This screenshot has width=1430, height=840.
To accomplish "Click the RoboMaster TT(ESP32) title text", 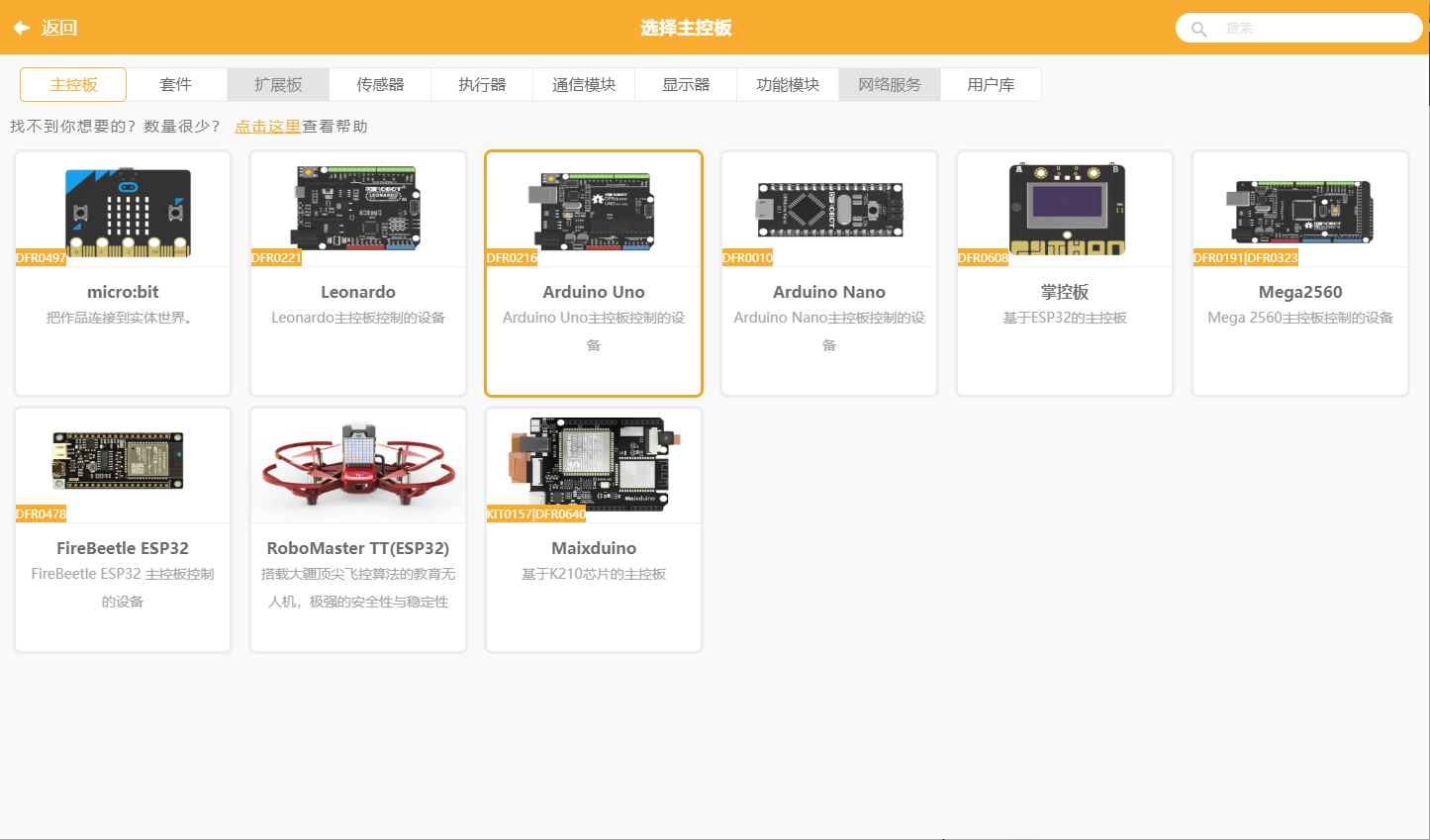I will 358,548.
